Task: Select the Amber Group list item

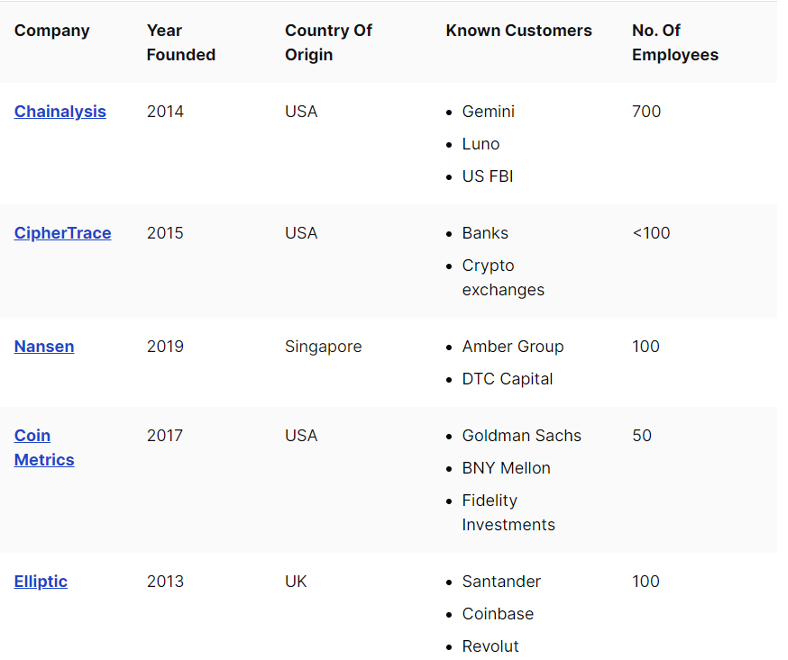Action: click(513, 346)
